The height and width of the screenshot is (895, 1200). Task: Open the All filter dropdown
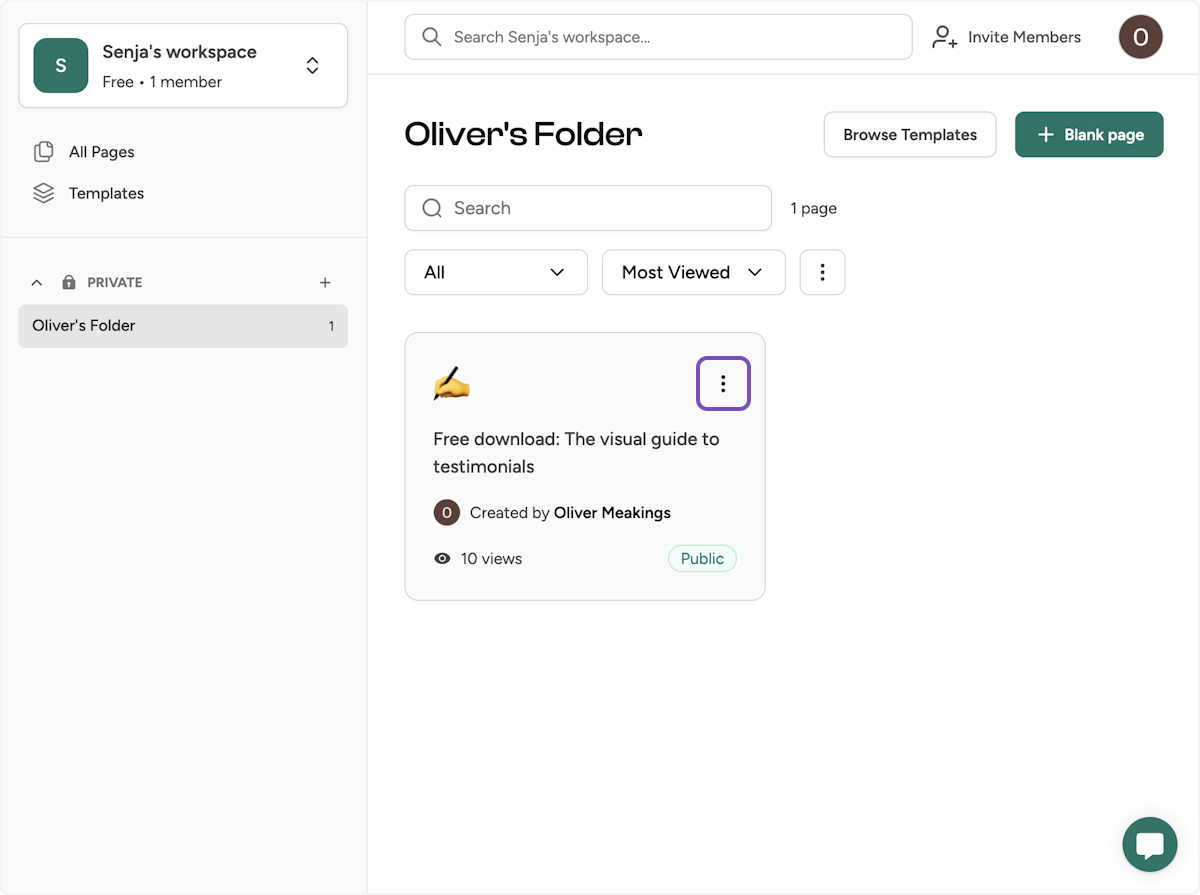[496, 271]
